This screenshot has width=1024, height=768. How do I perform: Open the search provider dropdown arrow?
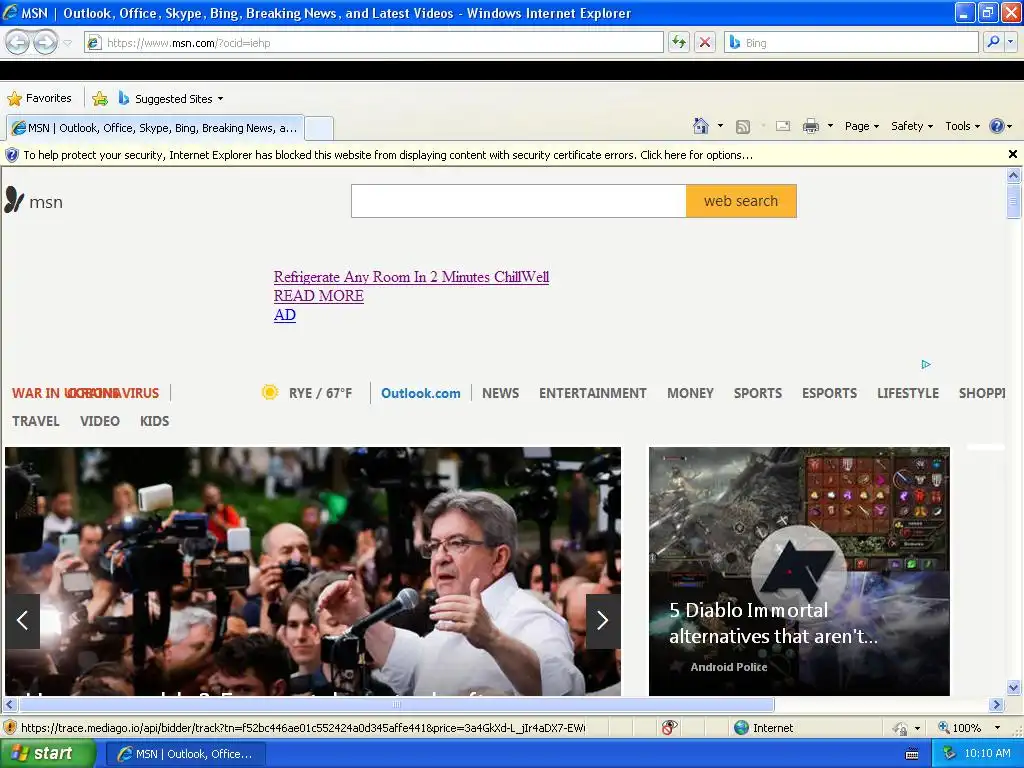click(1011, 42)
